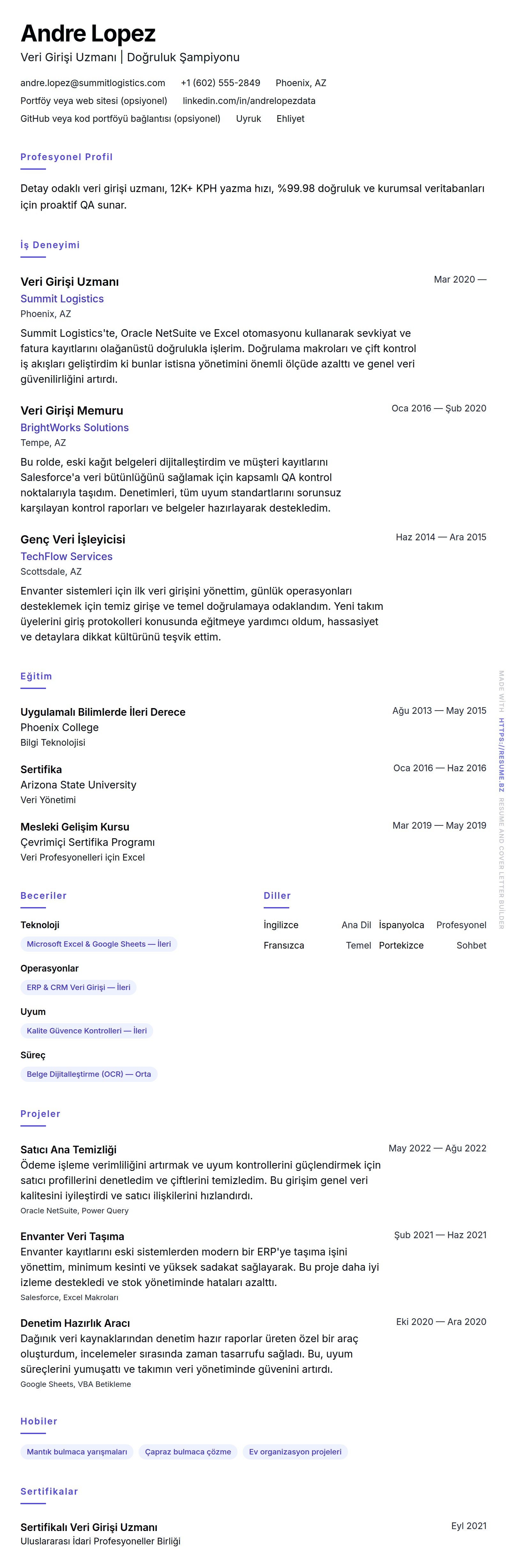Select the Belge Dijitalleştirme (OCR) tag
This screenshot has width=507, height=1568.
89,1074
